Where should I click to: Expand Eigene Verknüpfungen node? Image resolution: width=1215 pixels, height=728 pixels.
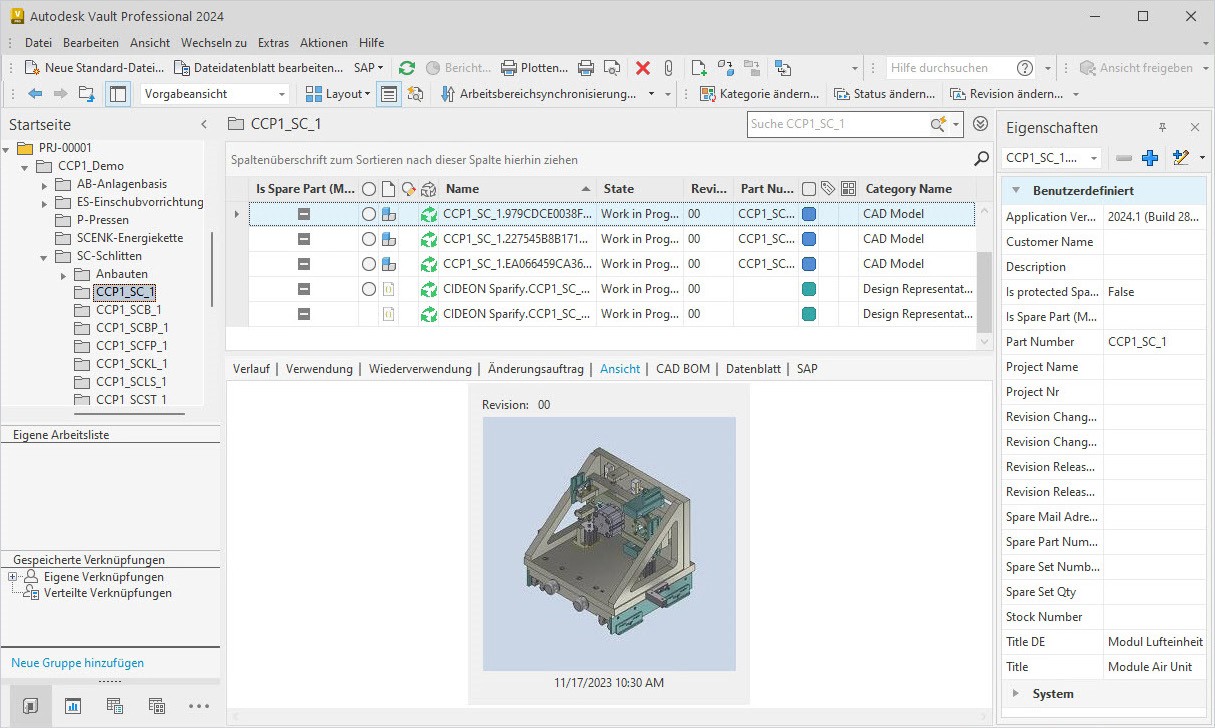13,577
